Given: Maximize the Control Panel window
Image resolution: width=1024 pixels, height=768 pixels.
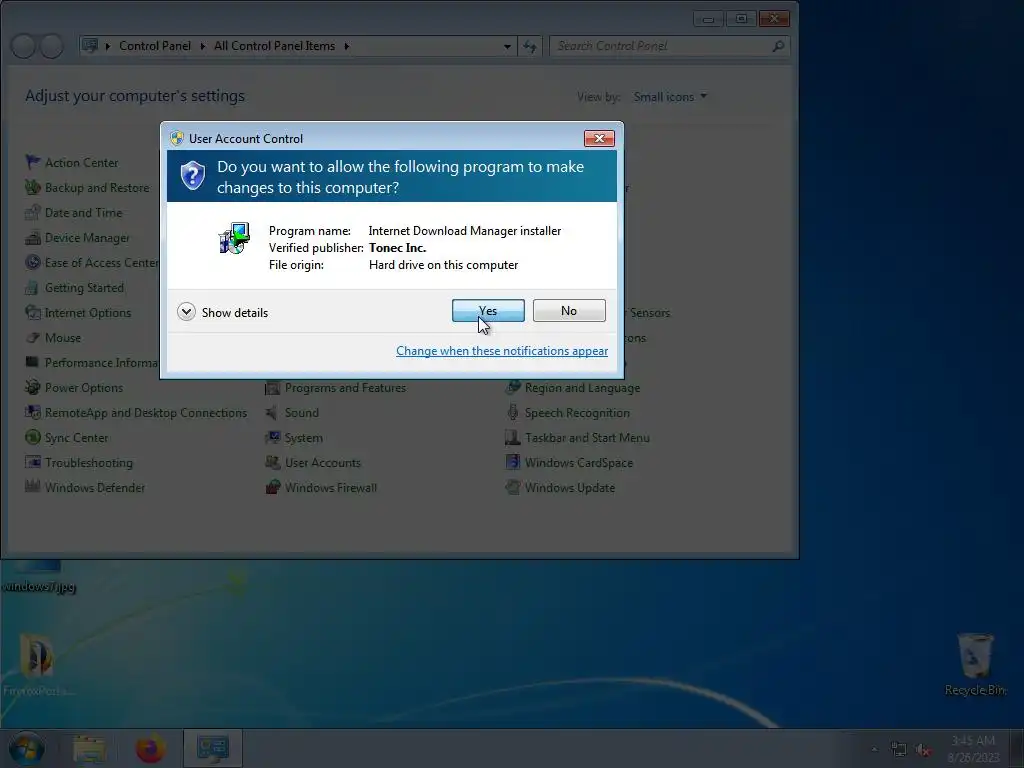Looking at the screenshot, I should (x=741, y=19).
